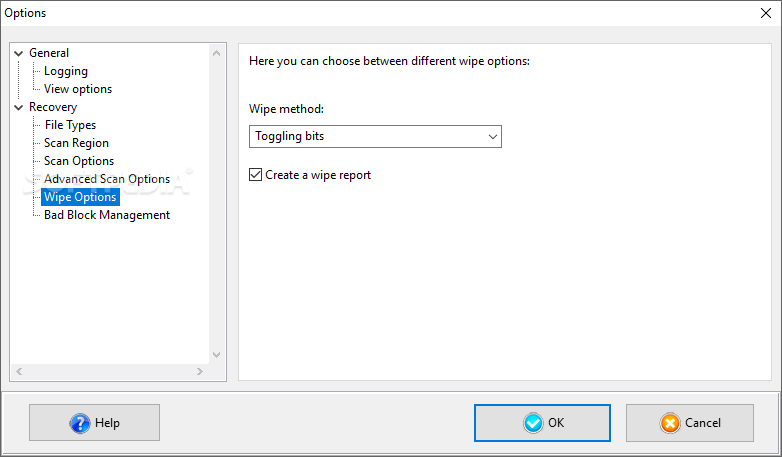Collapse the Recovery tree node

pos(19,107)
